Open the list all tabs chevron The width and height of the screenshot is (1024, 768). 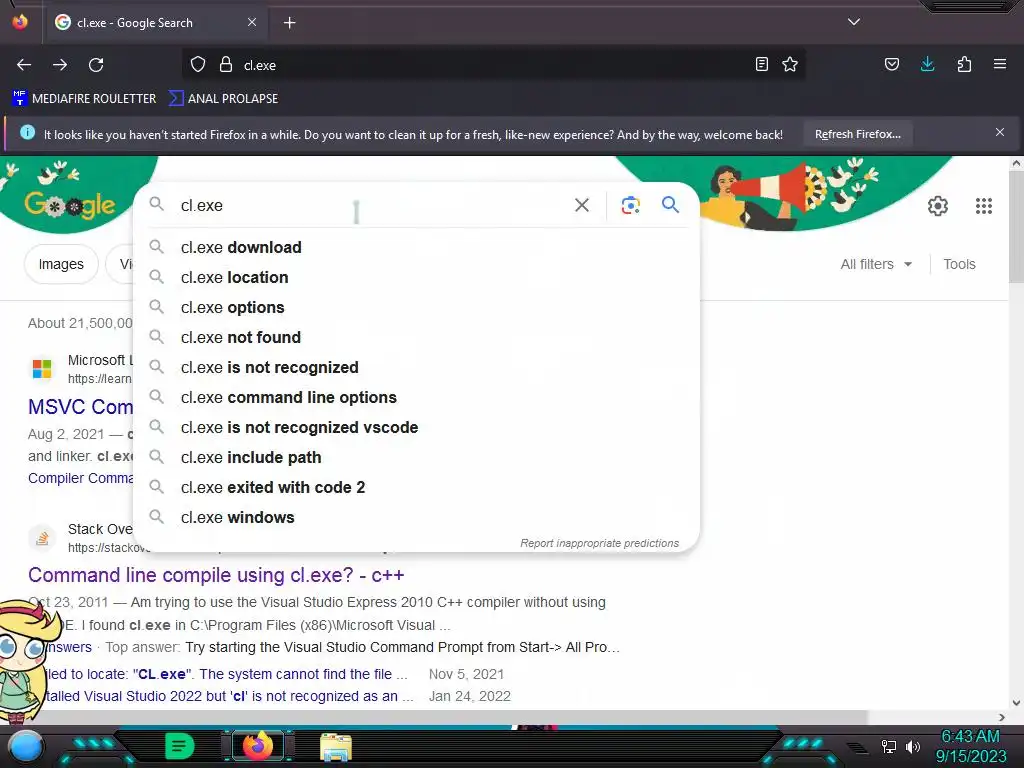pyautogui.click(x=854, y=22)
